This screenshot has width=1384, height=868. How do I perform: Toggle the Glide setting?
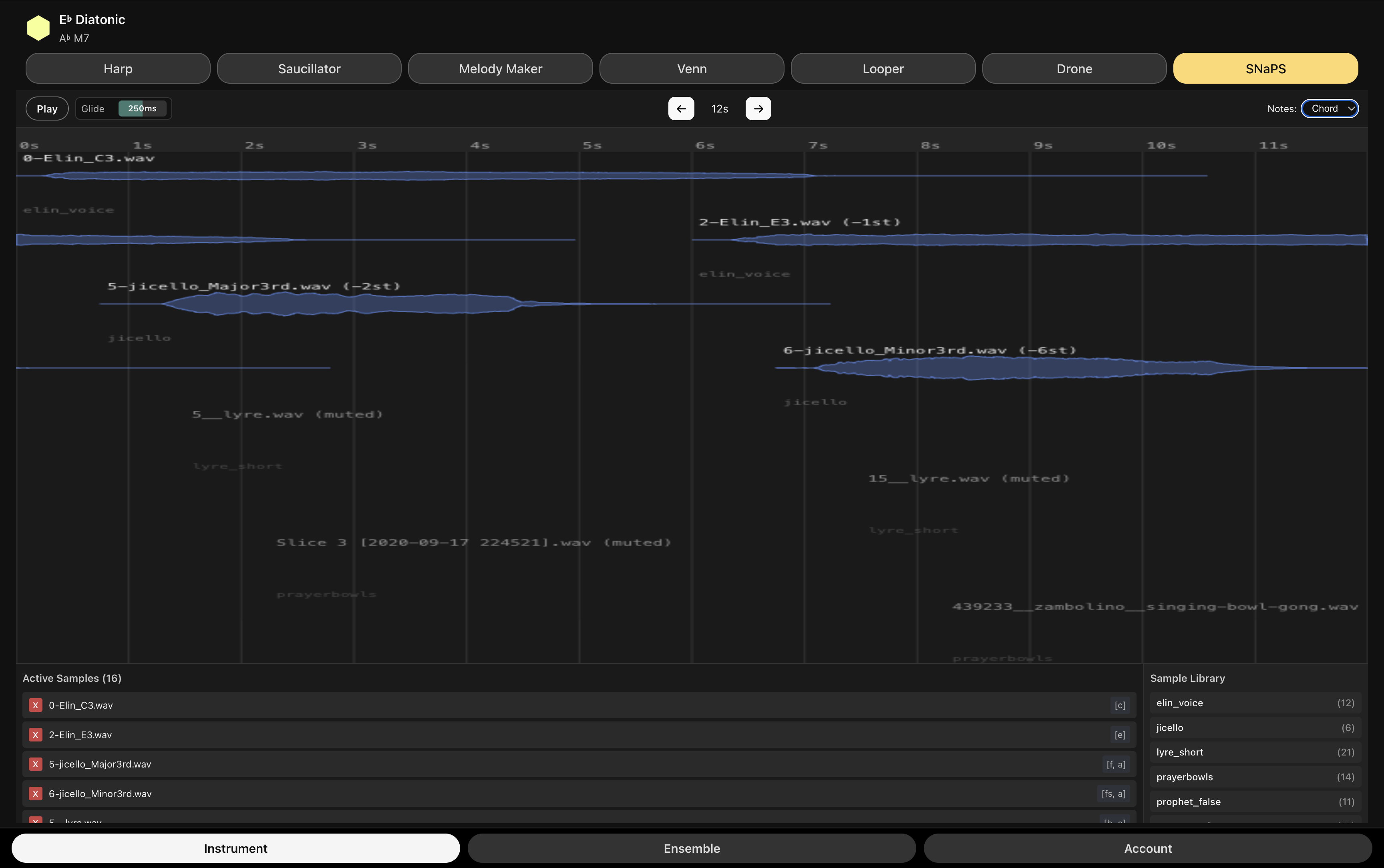(94, 108)
